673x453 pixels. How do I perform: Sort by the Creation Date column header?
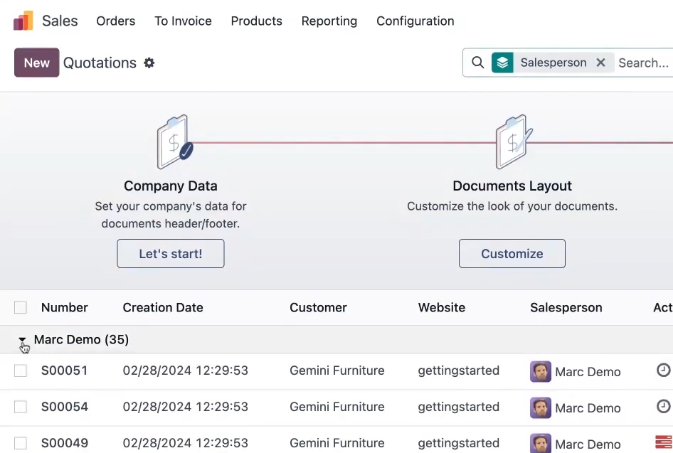coord(163,307)
